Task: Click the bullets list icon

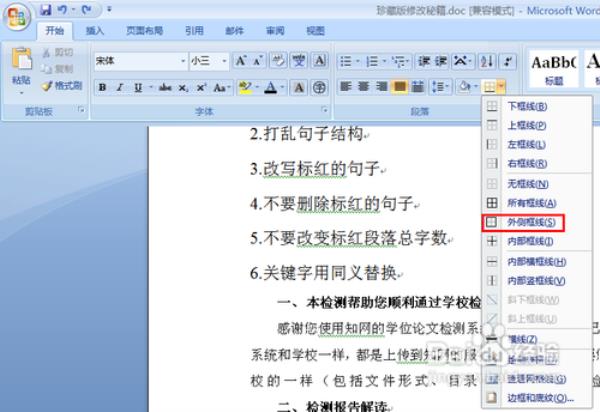Action: coord(346,61)
